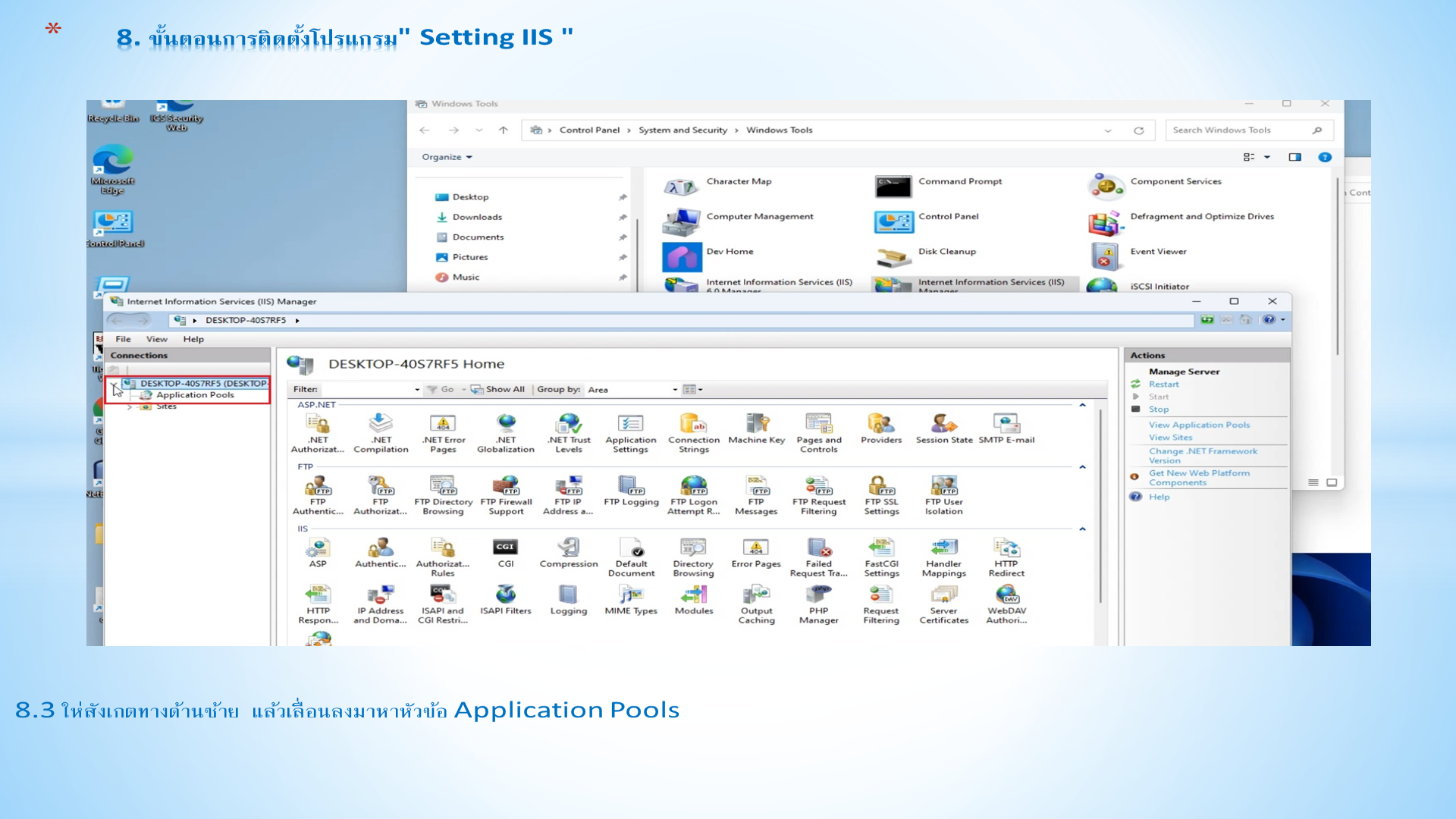
Task: Open Machine Key feature
Action: click(757, 429)
